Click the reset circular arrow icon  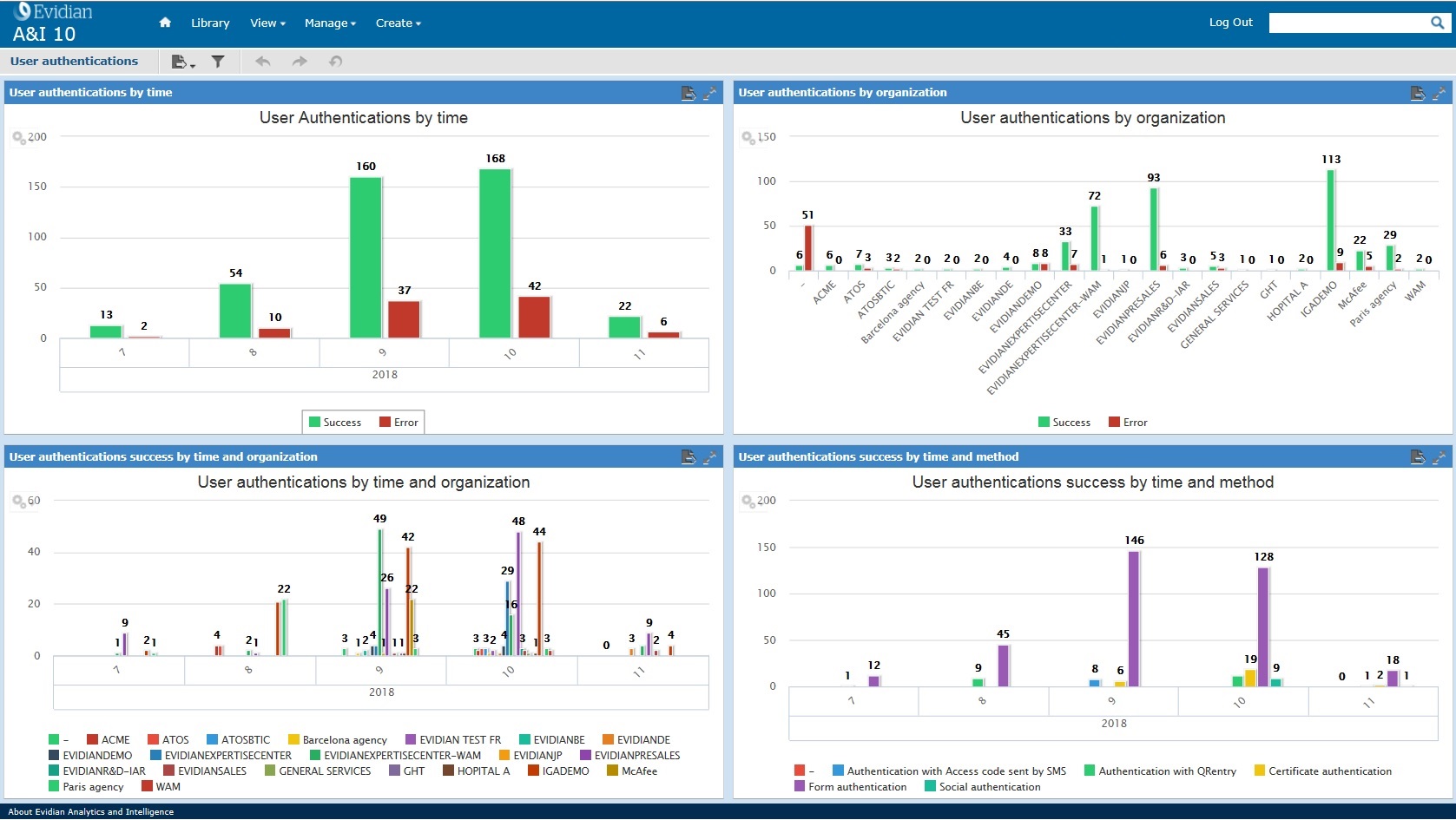click(336, 62)
